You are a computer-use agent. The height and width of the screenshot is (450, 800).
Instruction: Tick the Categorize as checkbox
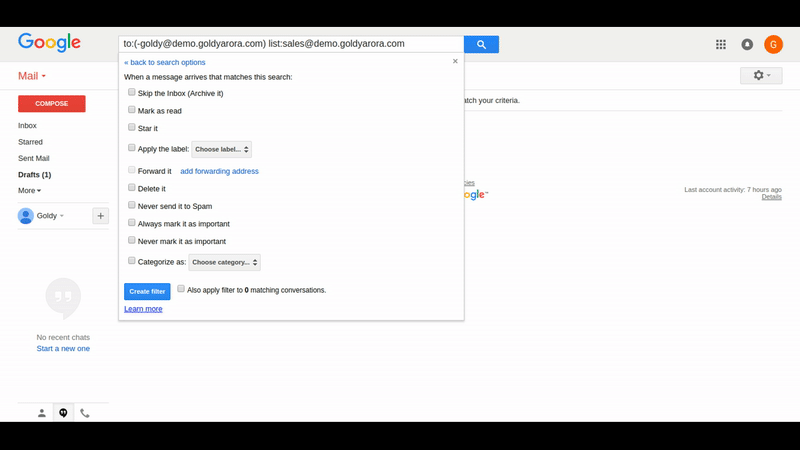(132, 261)
